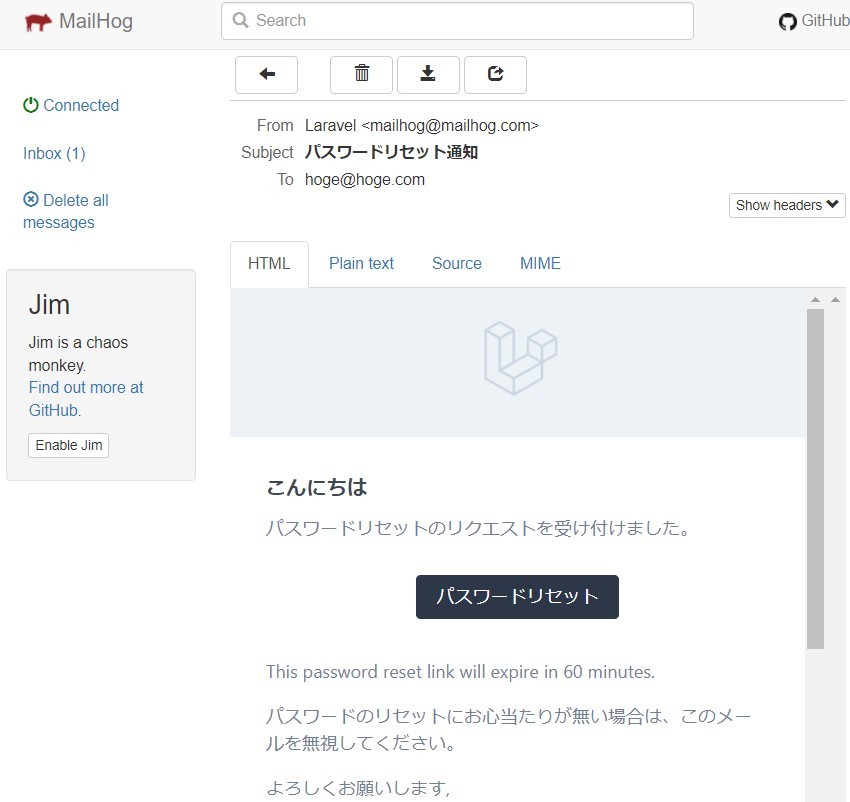Image resolution: width=850 pixels, height=802 pixels.
Task: Click the GitHub octocat icon
Action: coord(788,22)
